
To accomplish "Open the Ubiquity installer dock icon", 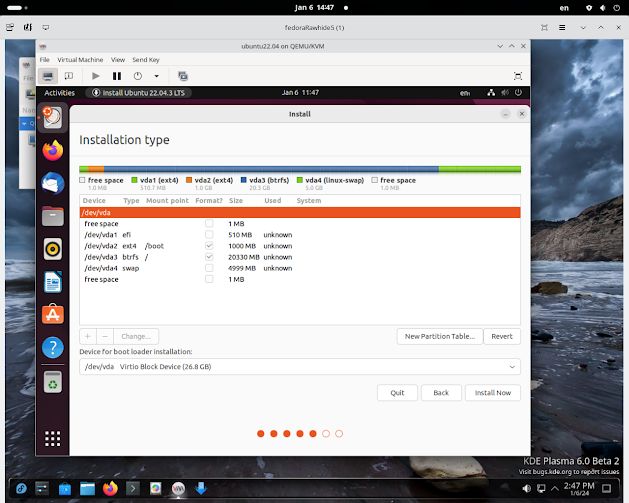I will 53,118.
